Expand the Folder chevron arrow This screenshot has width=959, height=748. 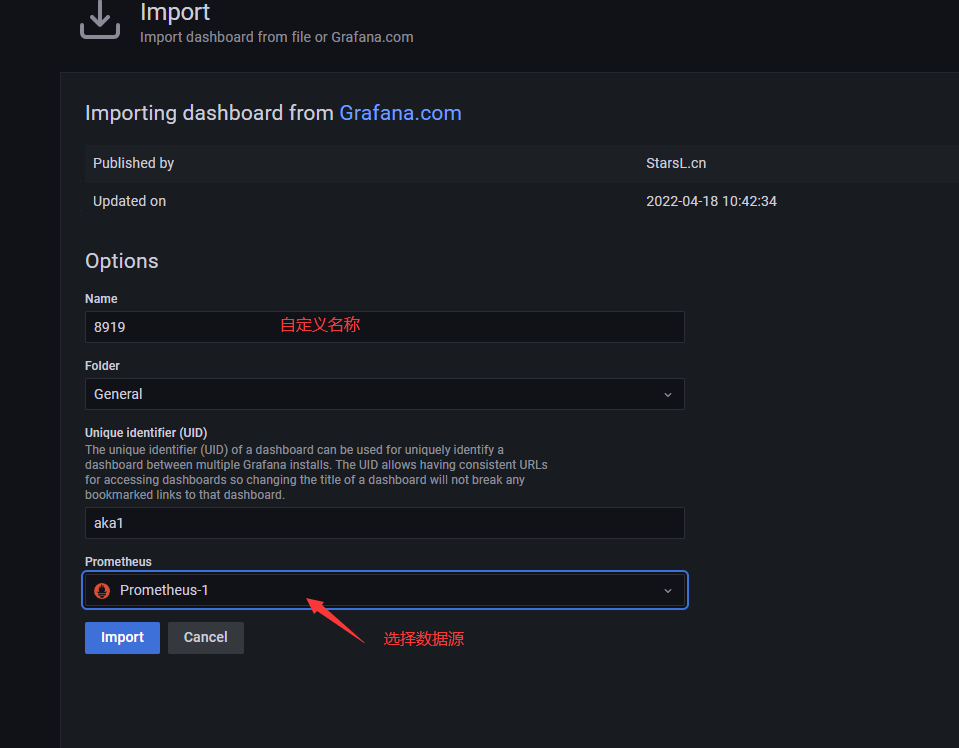coord(668,395)
